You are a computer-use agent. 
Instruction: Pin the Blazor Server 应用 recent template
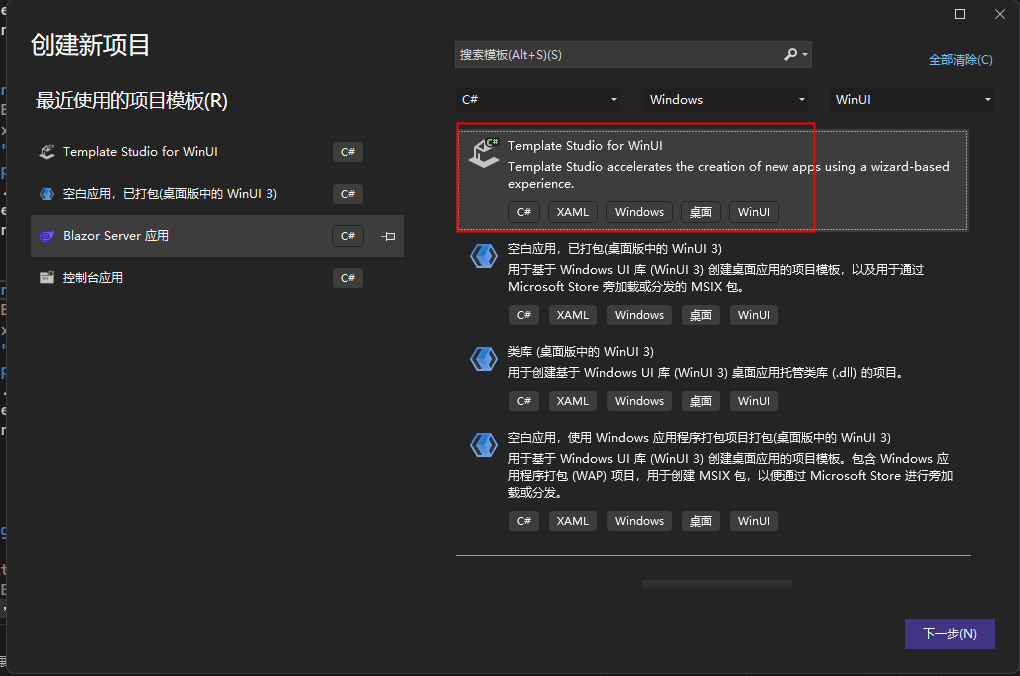coord(388,236)
